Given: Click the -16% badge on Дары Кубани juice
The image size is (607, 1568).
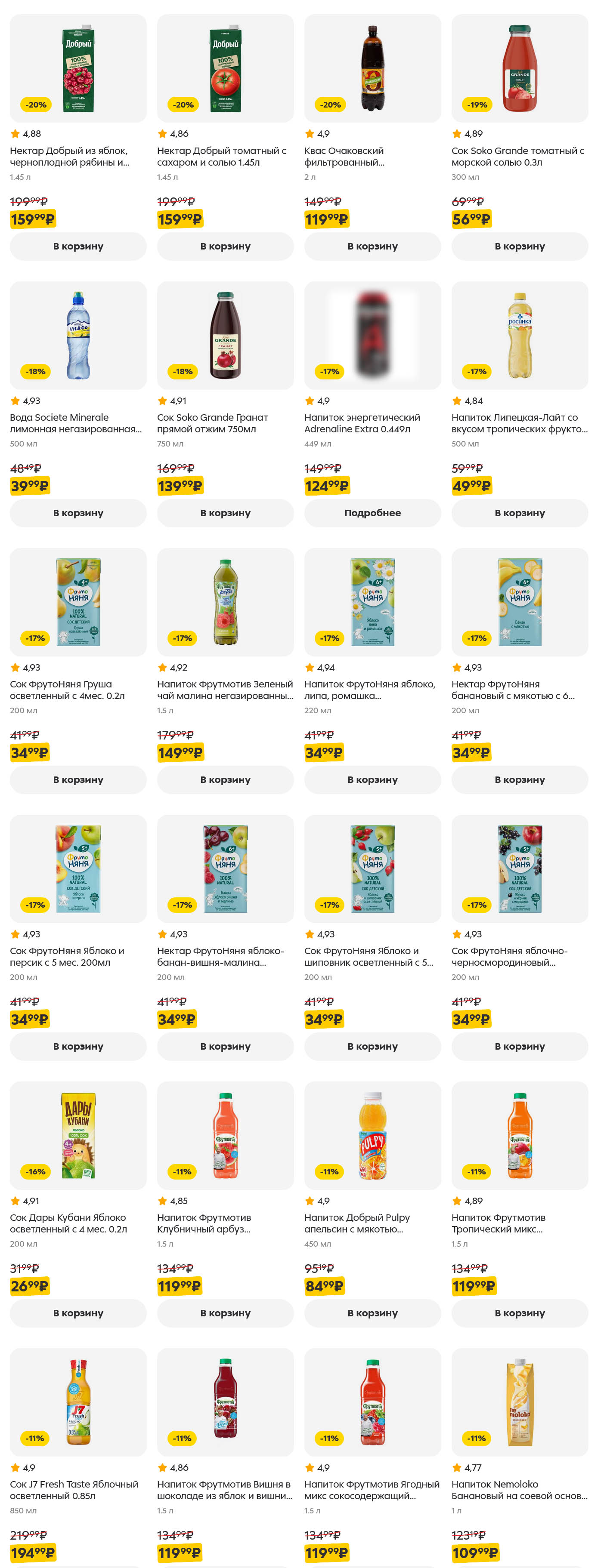Looking at the screenshot, I should tap(35, 1171).
